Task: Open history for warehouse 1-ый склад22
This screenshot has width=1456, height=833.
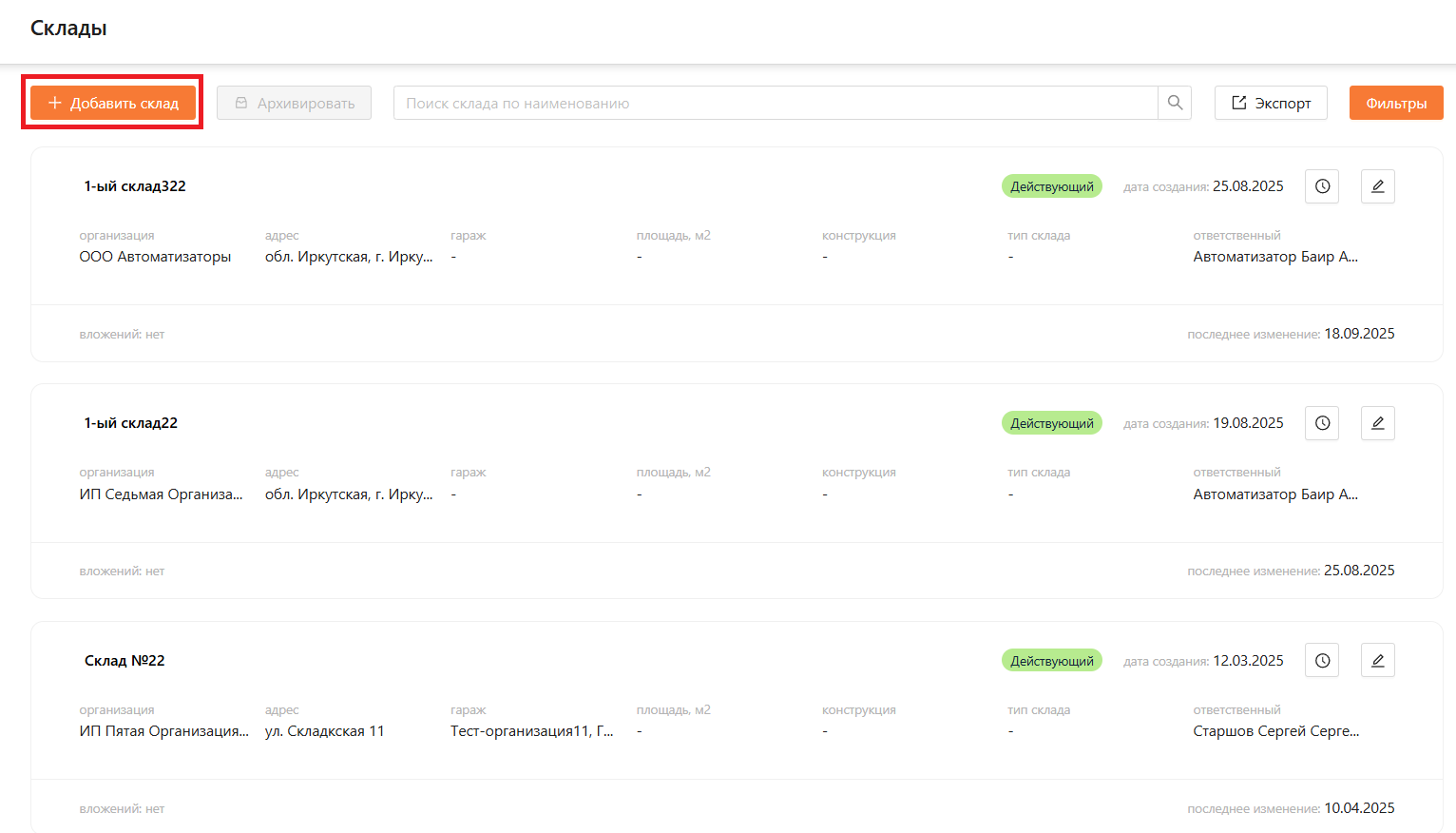Action: [1322, 423]
